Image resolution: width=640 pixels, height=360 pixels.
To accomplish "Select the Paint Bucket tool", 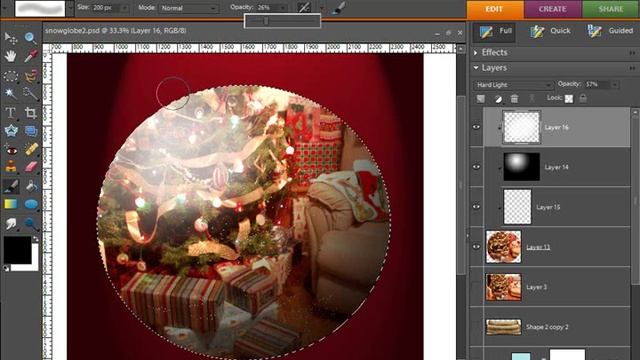I will pos(31,186).
